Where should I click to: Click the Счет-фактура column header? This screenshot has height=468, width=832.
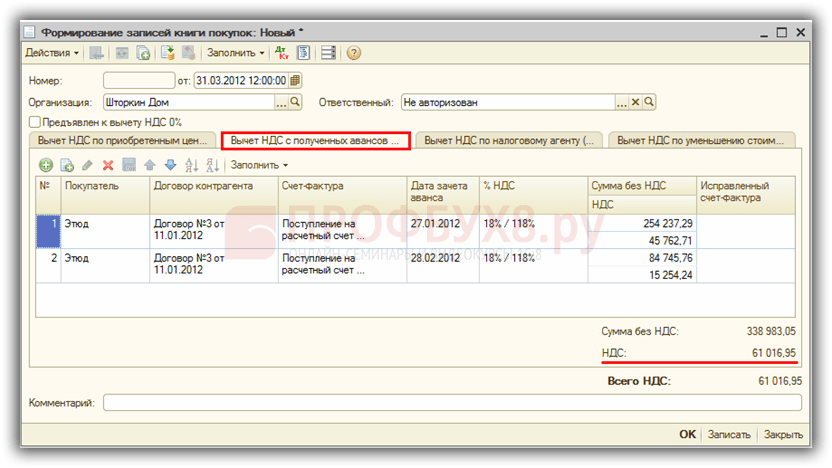[342, 195]
